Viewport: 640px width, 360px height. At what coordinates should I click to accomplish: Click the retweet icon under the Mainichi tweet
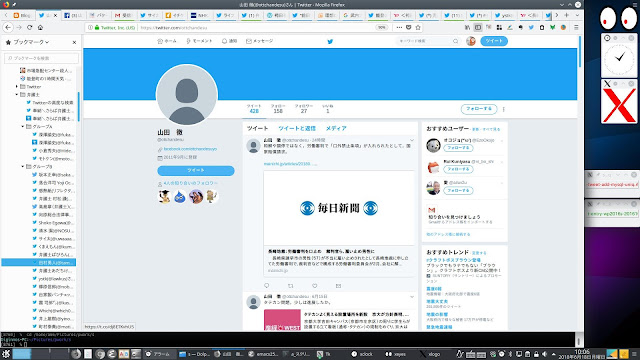291,286
